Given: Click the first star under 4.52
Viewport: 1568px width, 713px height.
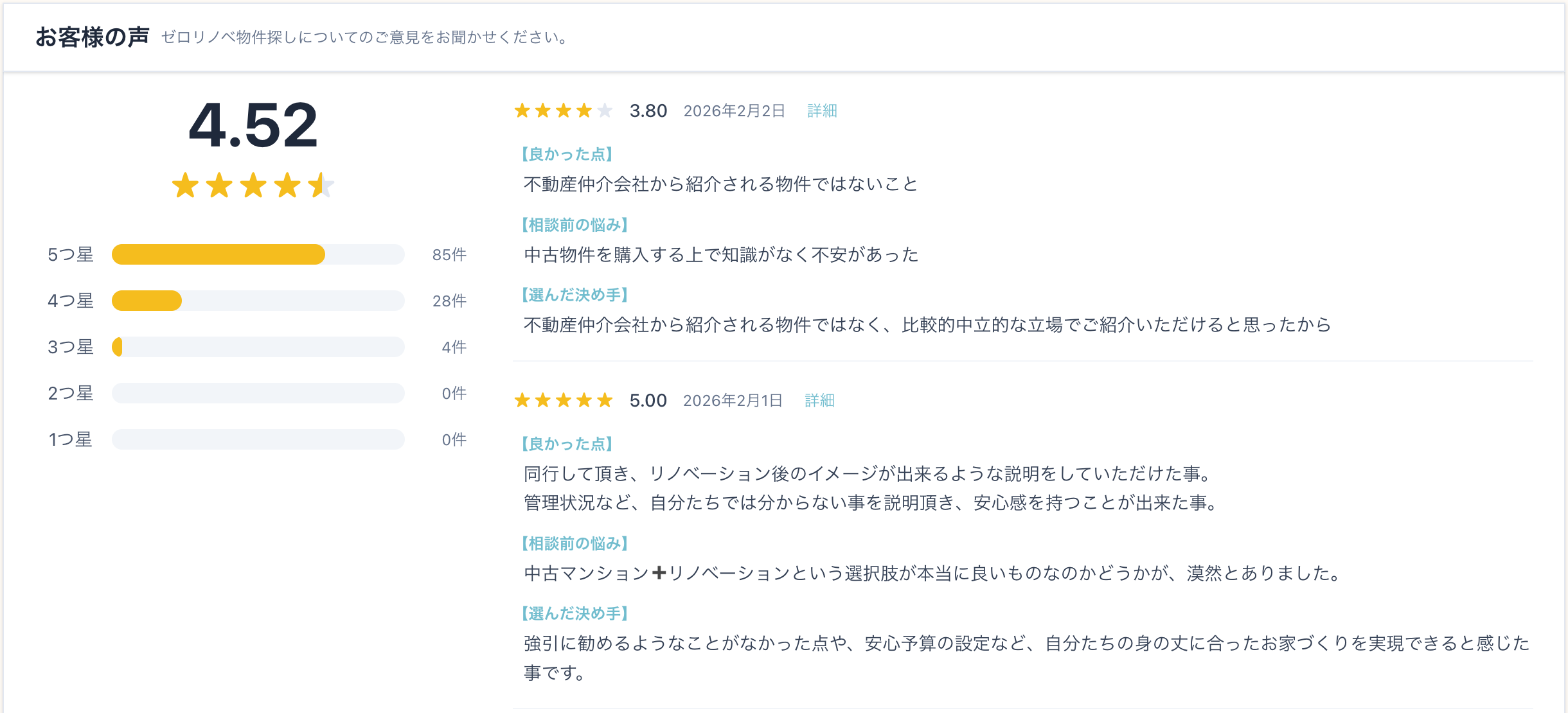Looking at the screenshot, I should coord(185,186).
